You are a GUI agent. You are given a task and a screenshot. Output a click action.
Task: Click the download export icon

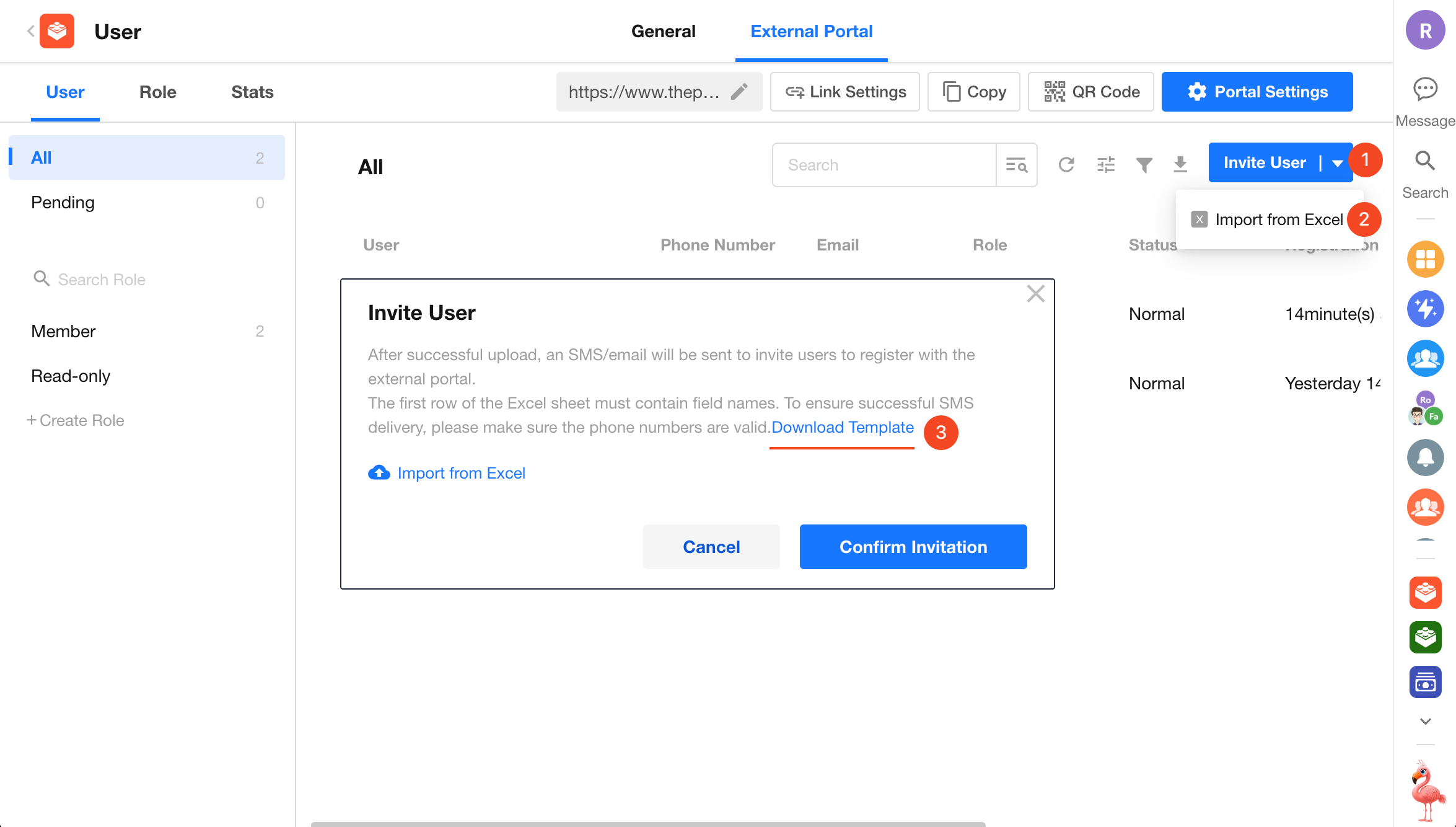[1180, 165]
